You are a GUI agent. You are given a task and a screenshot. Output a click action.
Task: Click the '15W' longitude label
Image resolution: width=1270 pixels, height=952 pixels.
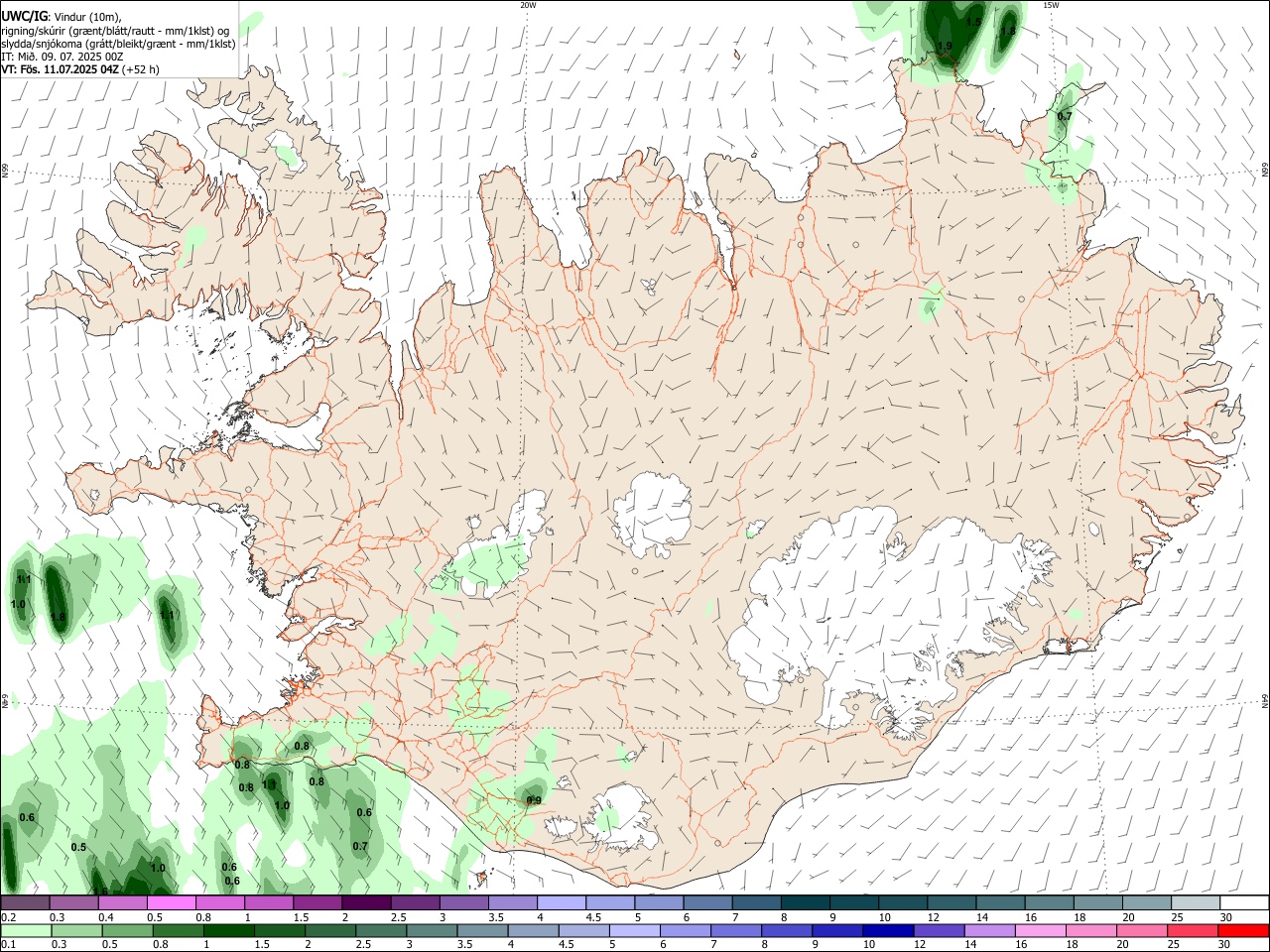(1051, 5)
